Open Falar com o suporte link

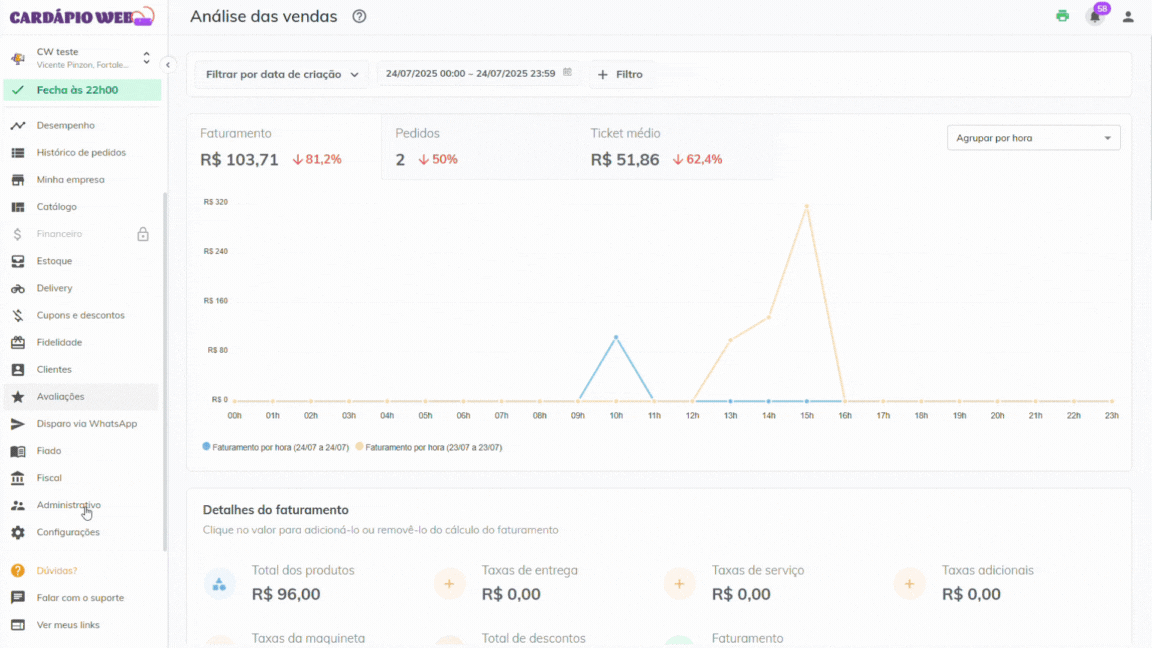pos(80,598)
